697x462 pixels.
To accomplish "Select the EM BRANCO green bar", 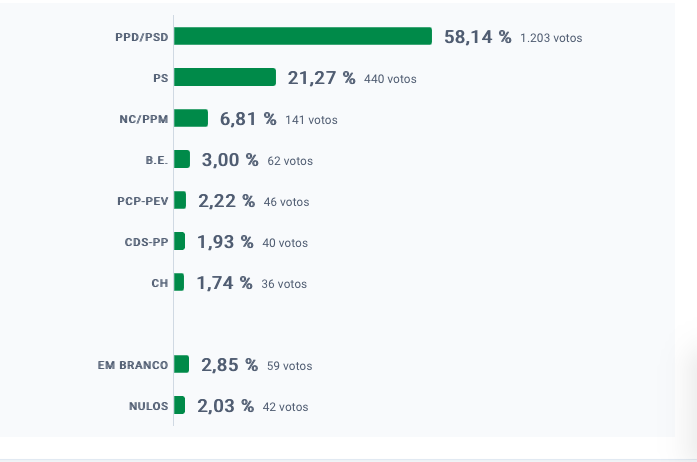I will click(181, 364).
